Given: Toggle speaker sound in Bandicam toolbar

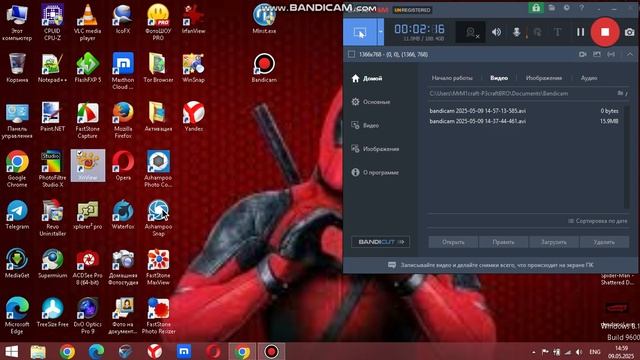Looking at the screenshot, I should pyautogui.click(x=496, y=32).
